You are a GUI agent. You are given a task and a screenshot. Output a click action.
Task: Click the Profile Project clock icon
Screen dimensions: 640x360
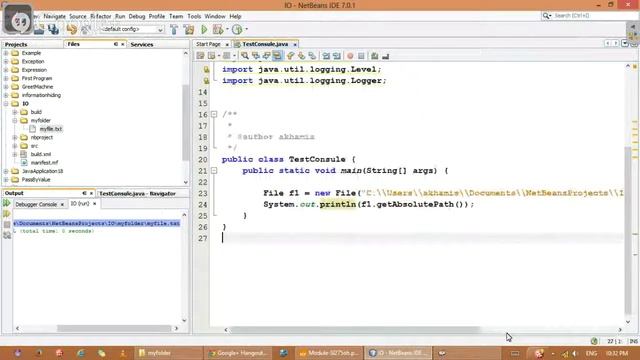pyautogui.click(x=237, y=29)
